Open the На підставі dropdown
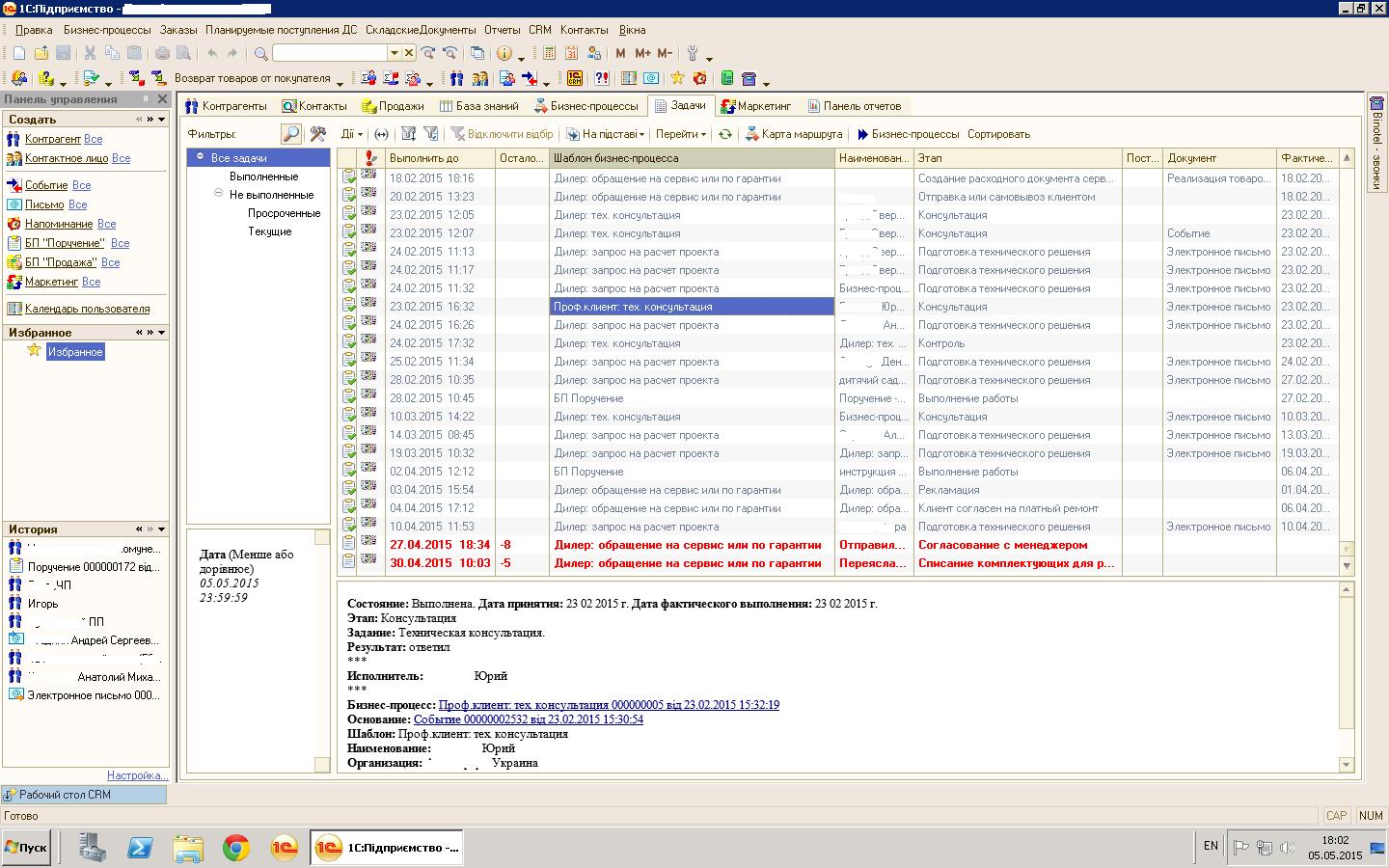Viewport: 1389px width, 868px height. pyautogui.click(x=605, y=135)
